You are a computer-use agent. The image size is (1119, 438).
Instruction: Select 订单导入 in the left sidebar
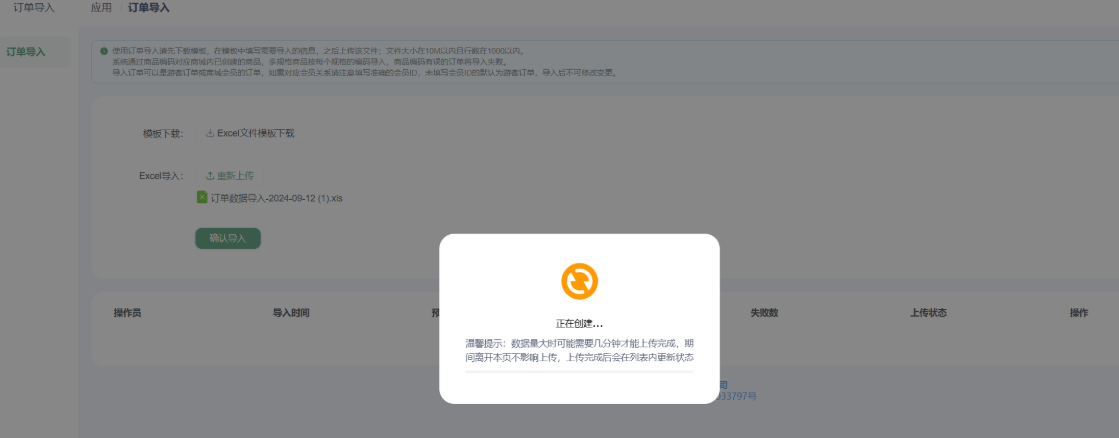tap(26, 51)
